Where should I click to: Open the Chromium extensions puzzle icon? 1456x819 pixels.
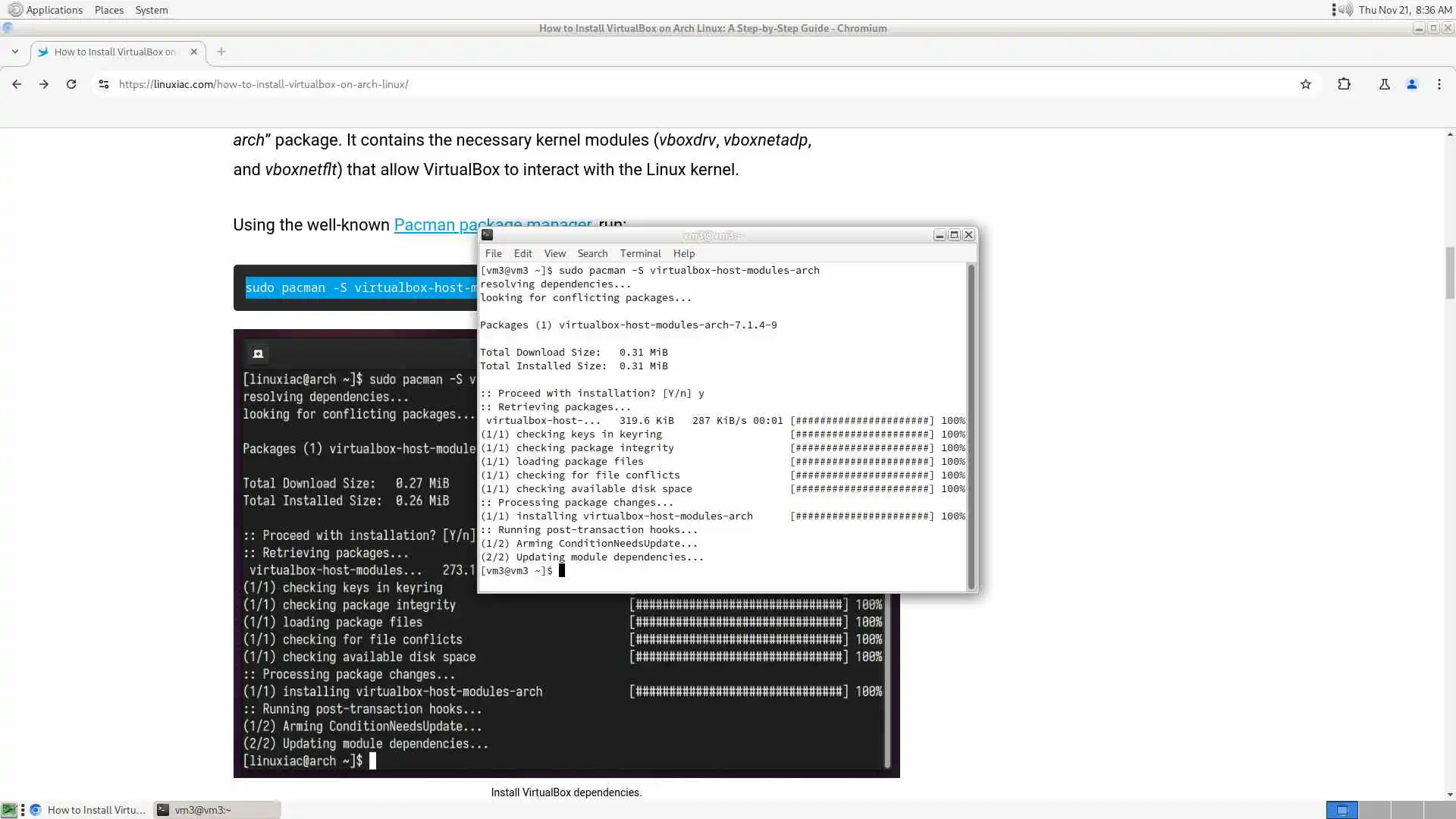1344,84
